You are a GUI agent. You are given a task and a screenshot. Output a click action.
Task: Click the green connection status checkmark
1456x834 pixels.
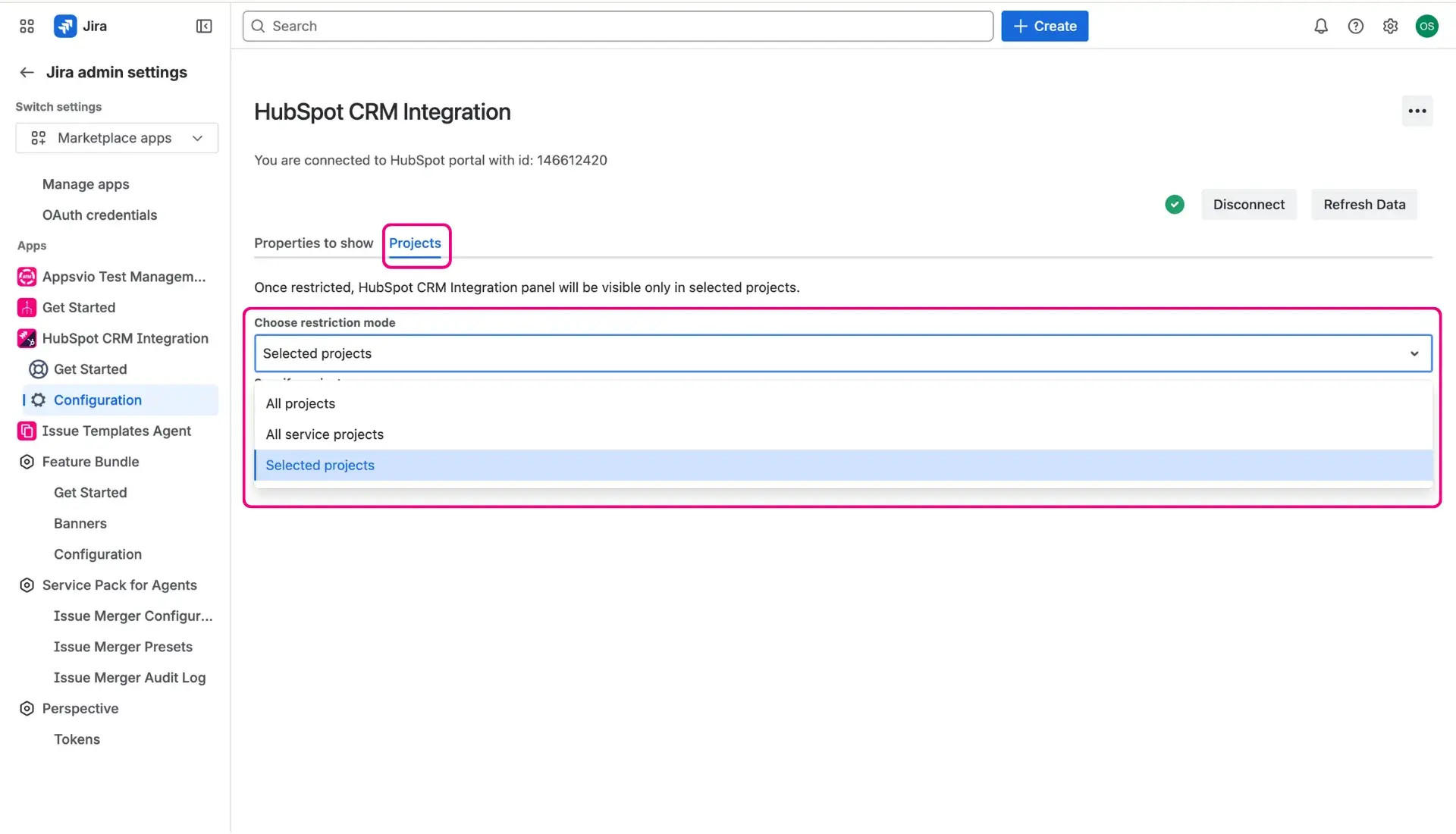(x=1174, y=204)
